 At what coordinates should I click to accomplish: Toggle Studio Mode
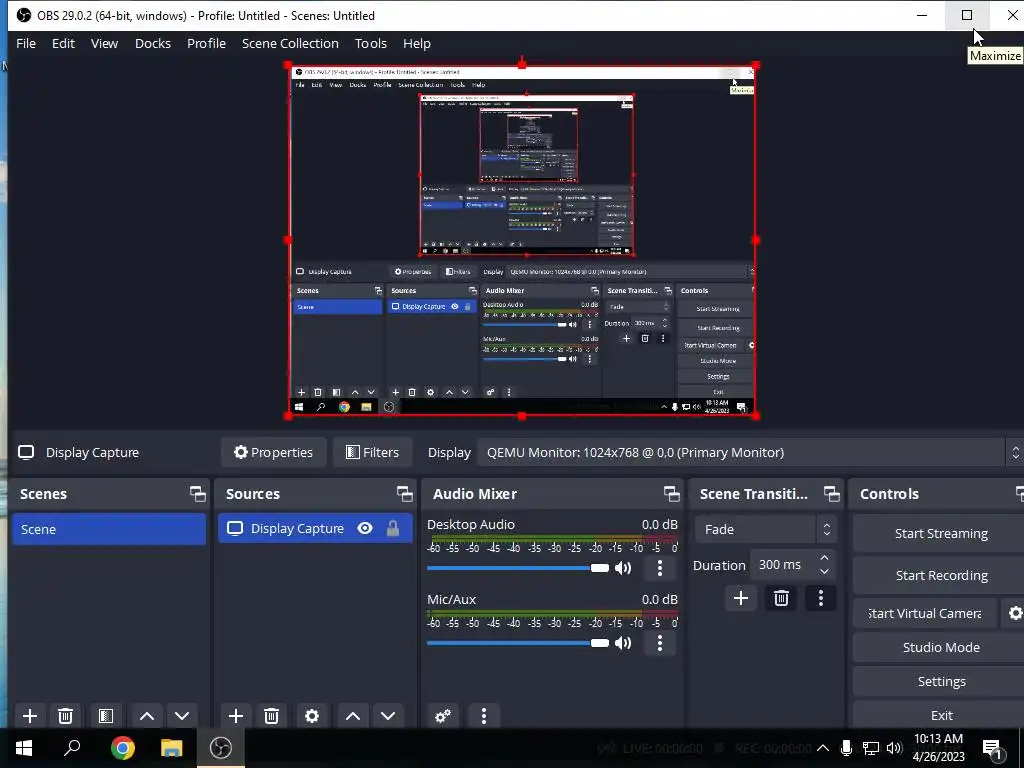click(941, 647)
